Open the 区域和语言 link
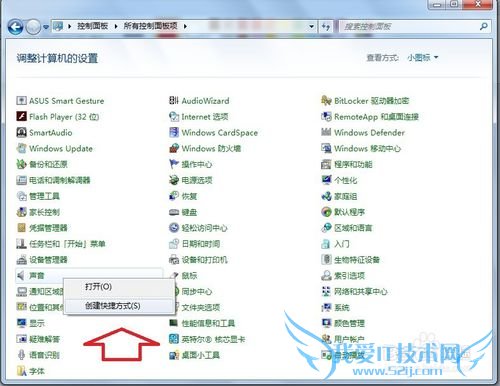This screenshot has width=500, height=386. (353, 228)
